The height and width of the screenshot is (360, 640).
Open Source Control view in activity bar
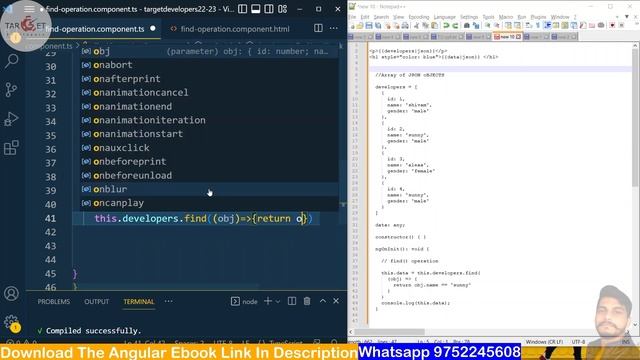[11, 89]
